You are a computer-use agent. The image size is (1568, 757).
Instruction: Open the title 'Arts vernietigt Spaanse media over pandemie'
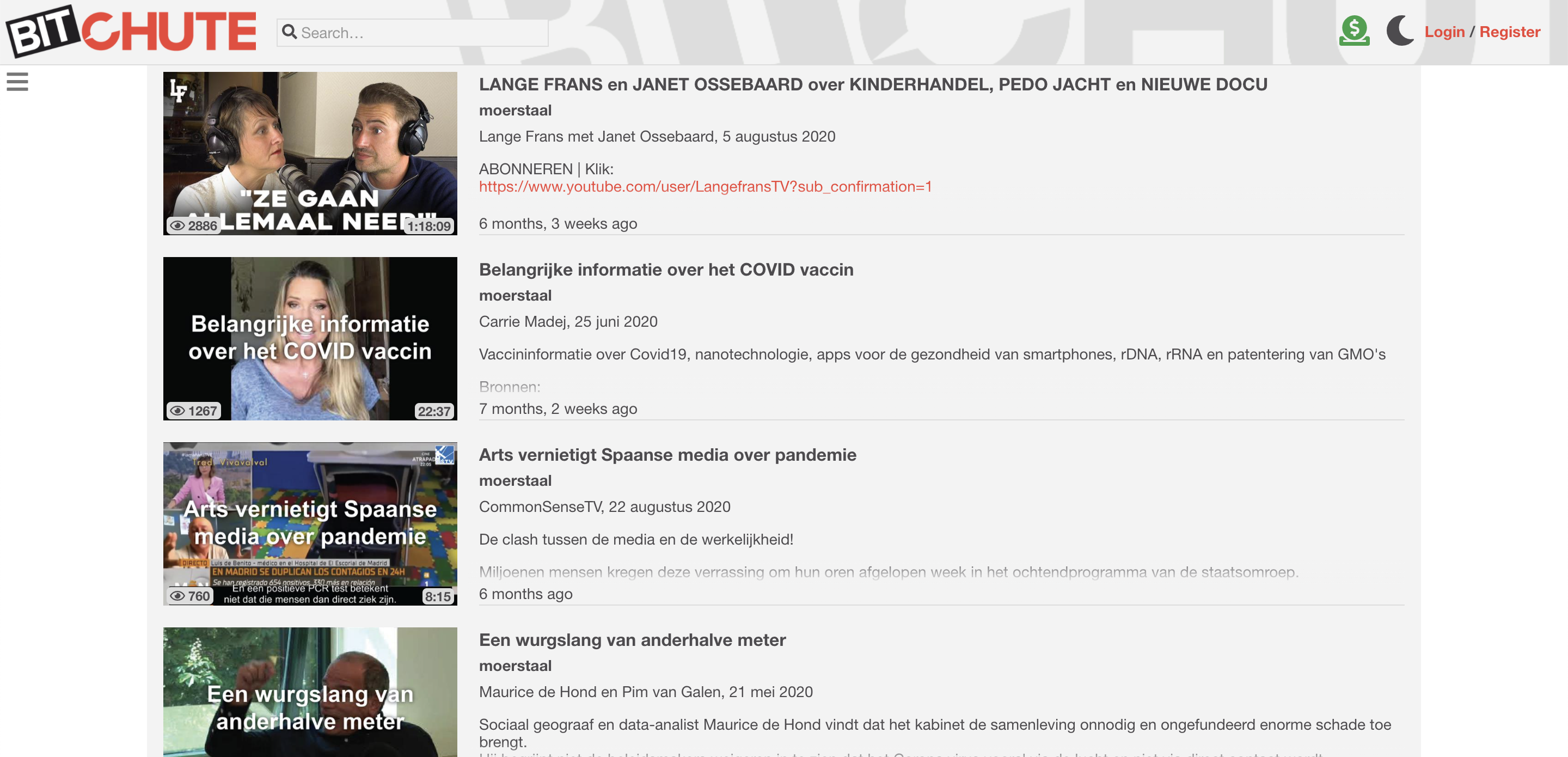(667, 455)
